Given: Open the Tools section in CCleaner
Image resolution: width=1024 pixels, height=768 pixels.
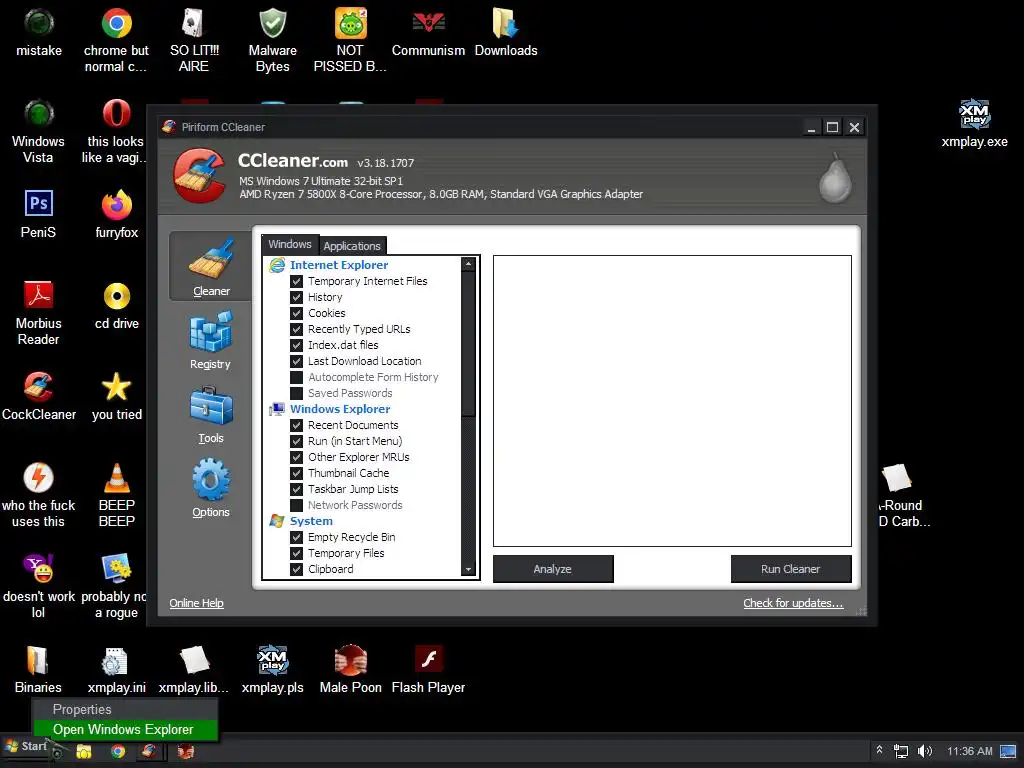Looking at the screenshot, I should click(x=210, y=415).
